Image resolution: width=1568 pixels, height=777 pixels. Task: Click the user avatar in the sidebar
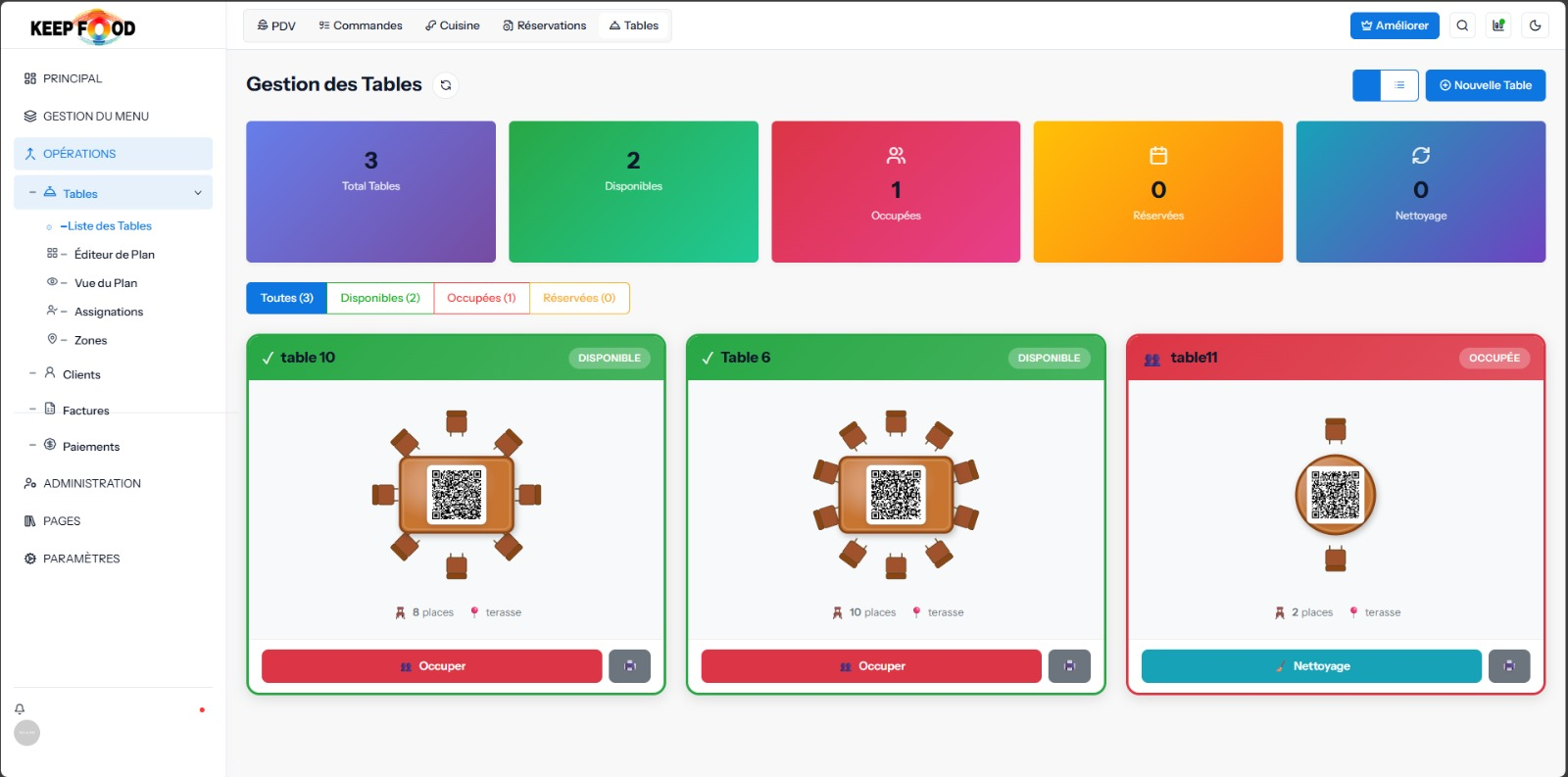pyautogui.click(x=27, y=733)
